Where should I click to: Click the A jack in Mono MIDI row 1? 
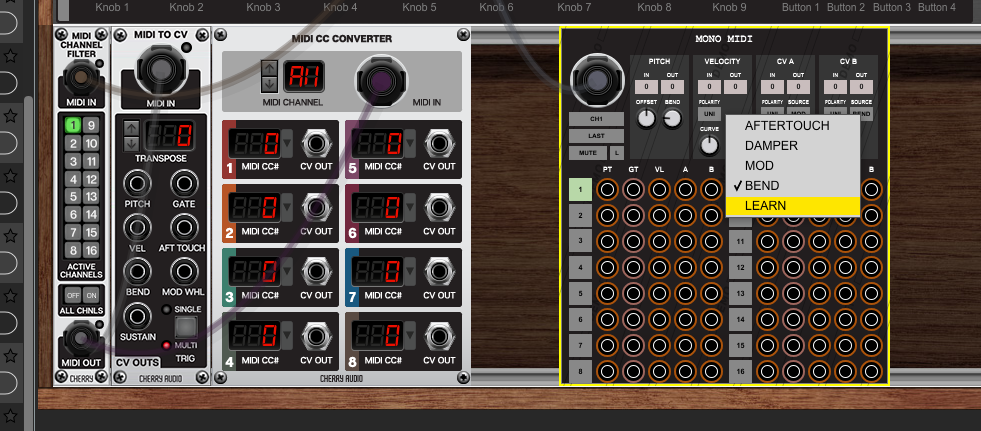[x=686, y=189]
